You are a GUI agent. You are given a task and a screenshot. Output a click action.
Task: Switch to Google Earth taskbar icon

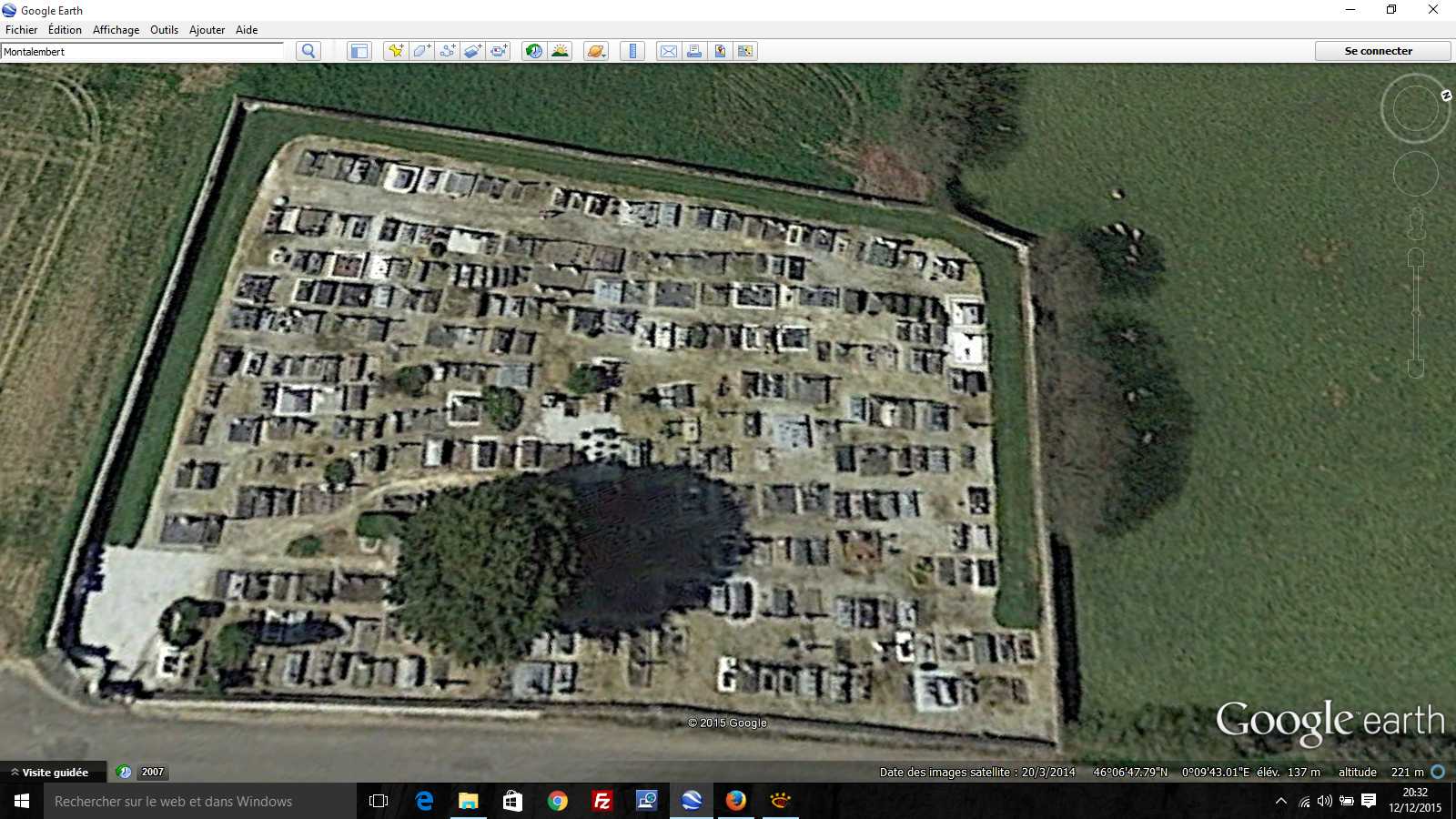tap(691, 801)
